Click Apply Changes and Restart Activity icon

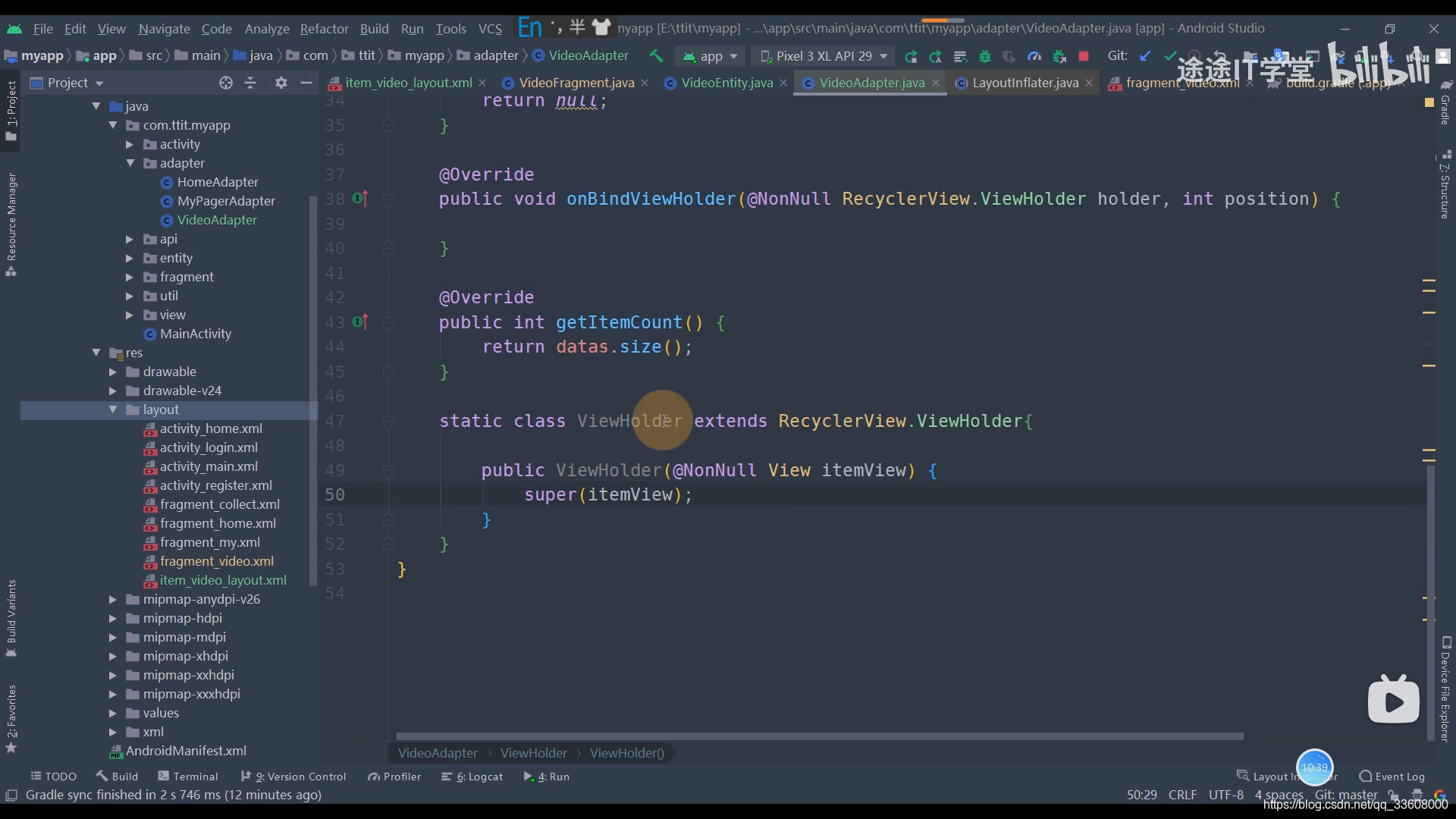(936, 56)
